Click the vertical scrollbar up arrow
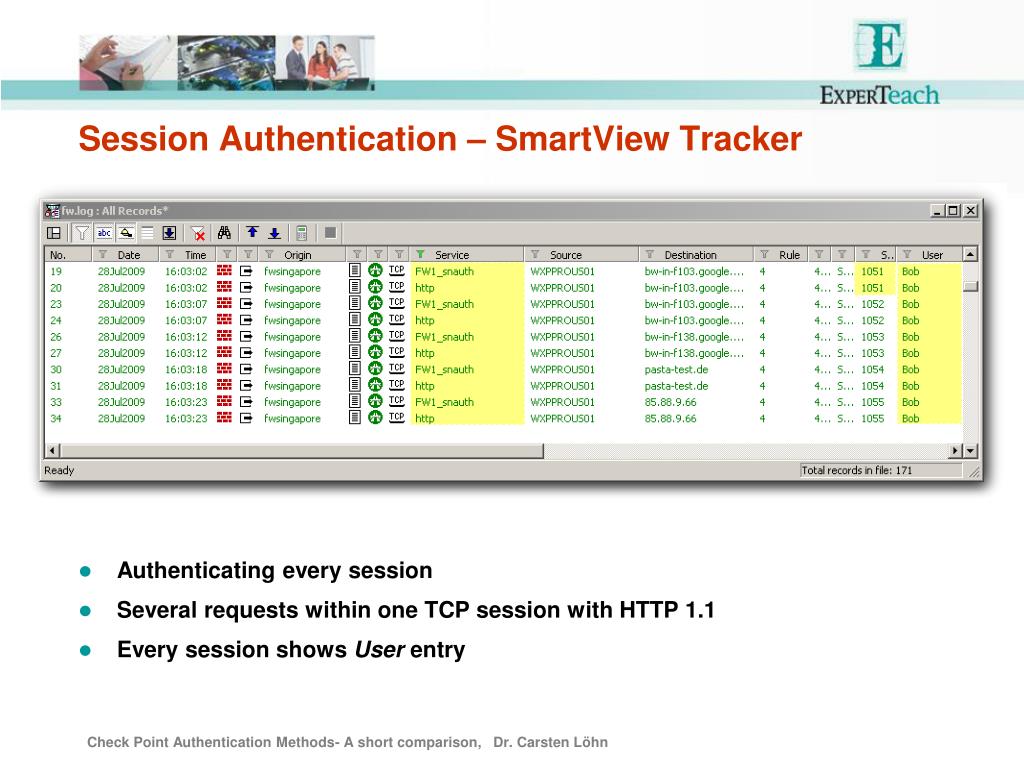Viewport: 1024px width, 768px height. click(x=970, y=254)
